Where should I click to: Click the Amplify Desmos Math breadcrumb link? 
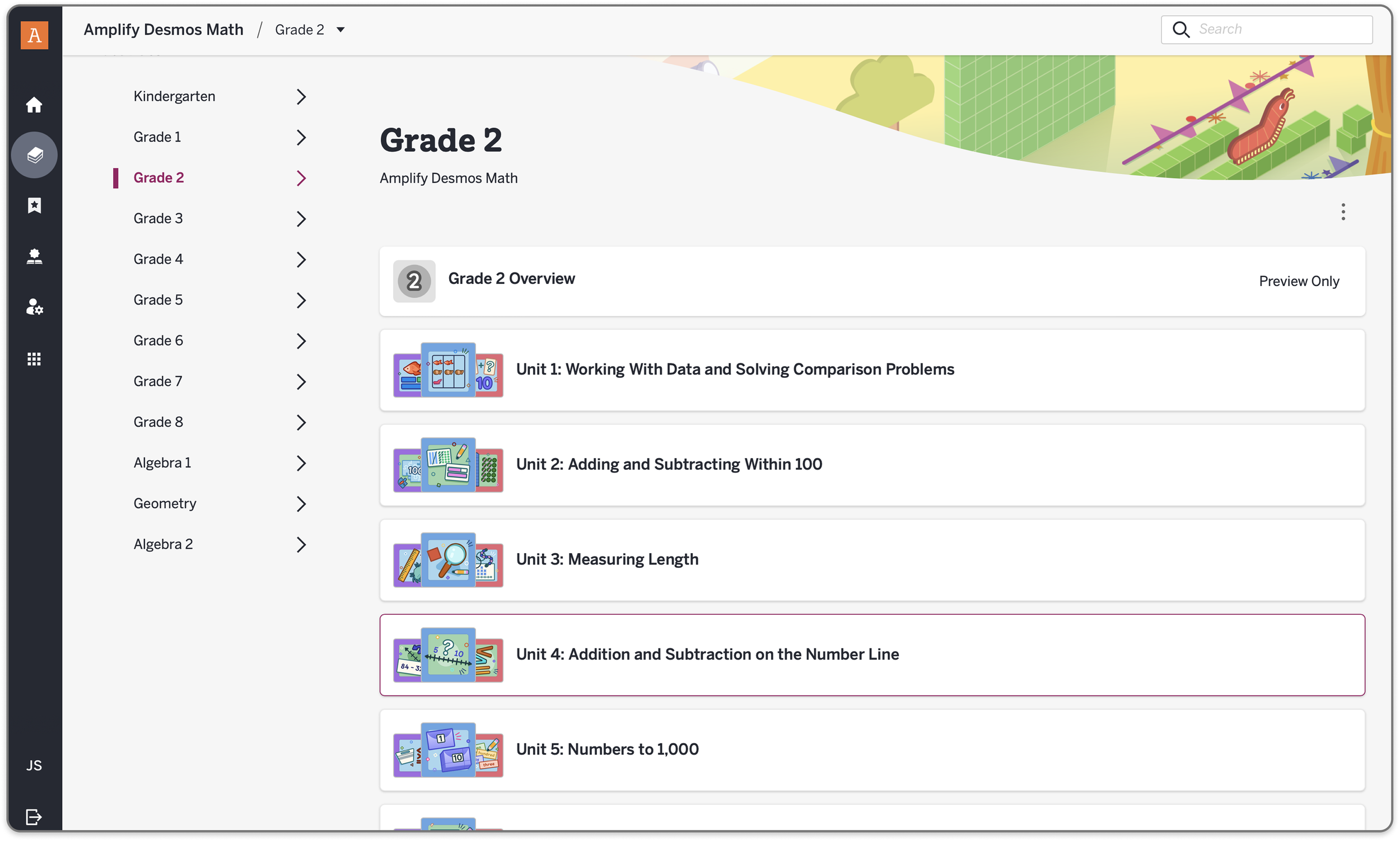click(x=164, y=30)
